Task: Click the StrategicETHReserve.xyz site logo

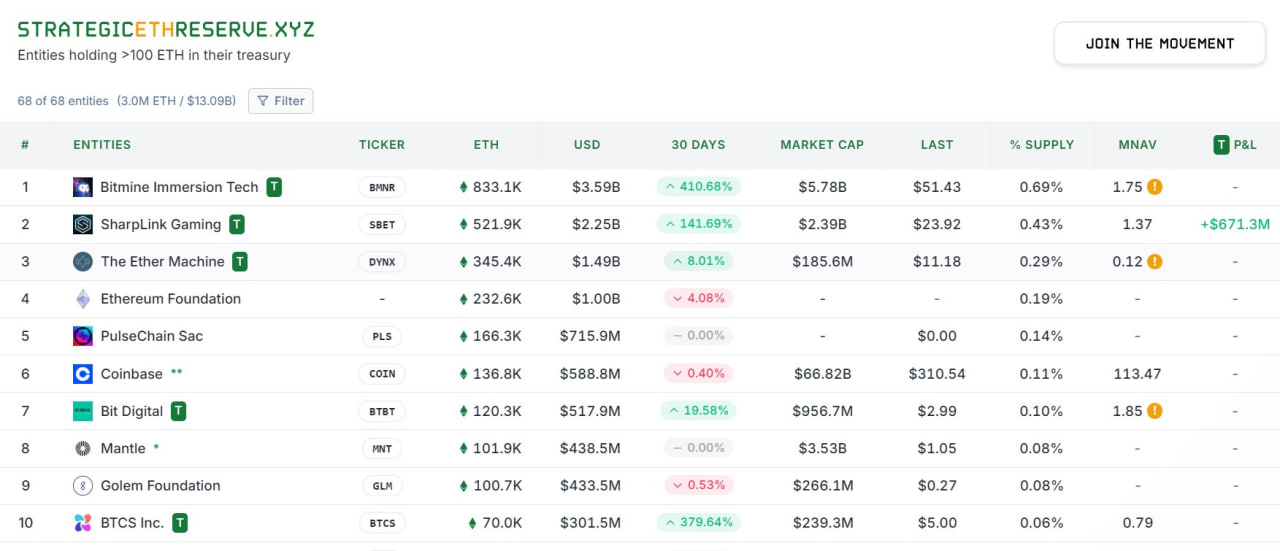Action: pyautogui.click(x=166, y=29)
